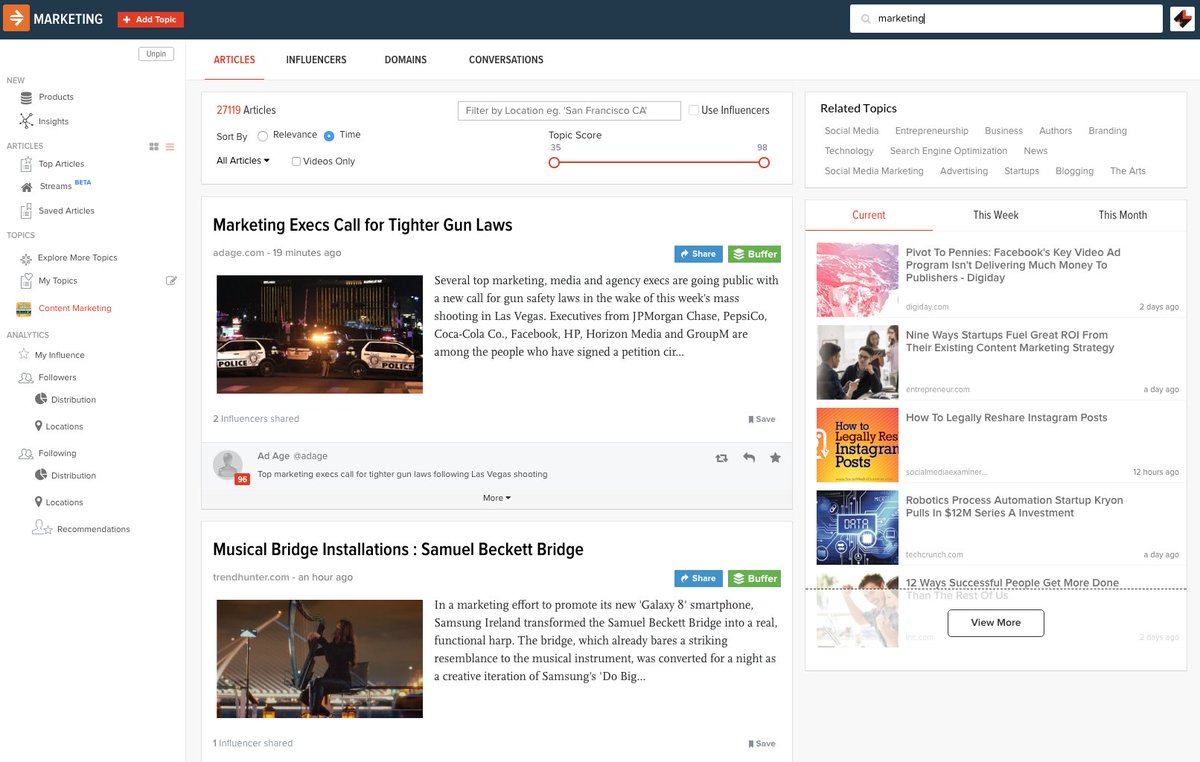Switch to the Domains tab
Screen dimensions: 1200x762
point(406,60)
